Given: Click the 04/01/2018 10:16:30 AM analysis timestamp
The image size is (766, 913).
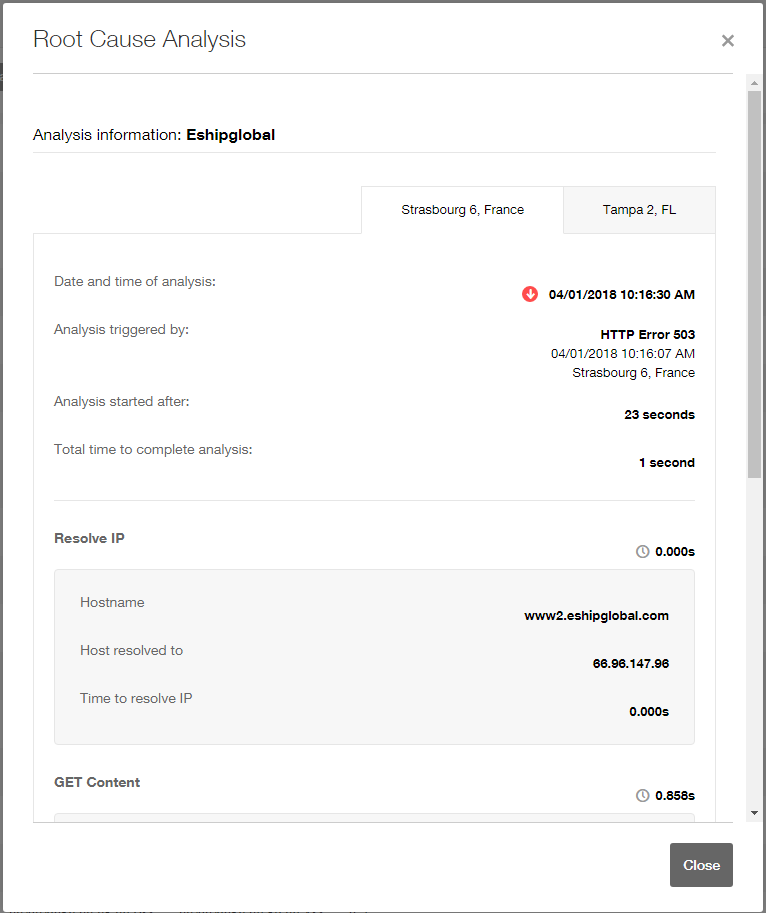Looking at the screenshot, I should (x=621, y=295).
